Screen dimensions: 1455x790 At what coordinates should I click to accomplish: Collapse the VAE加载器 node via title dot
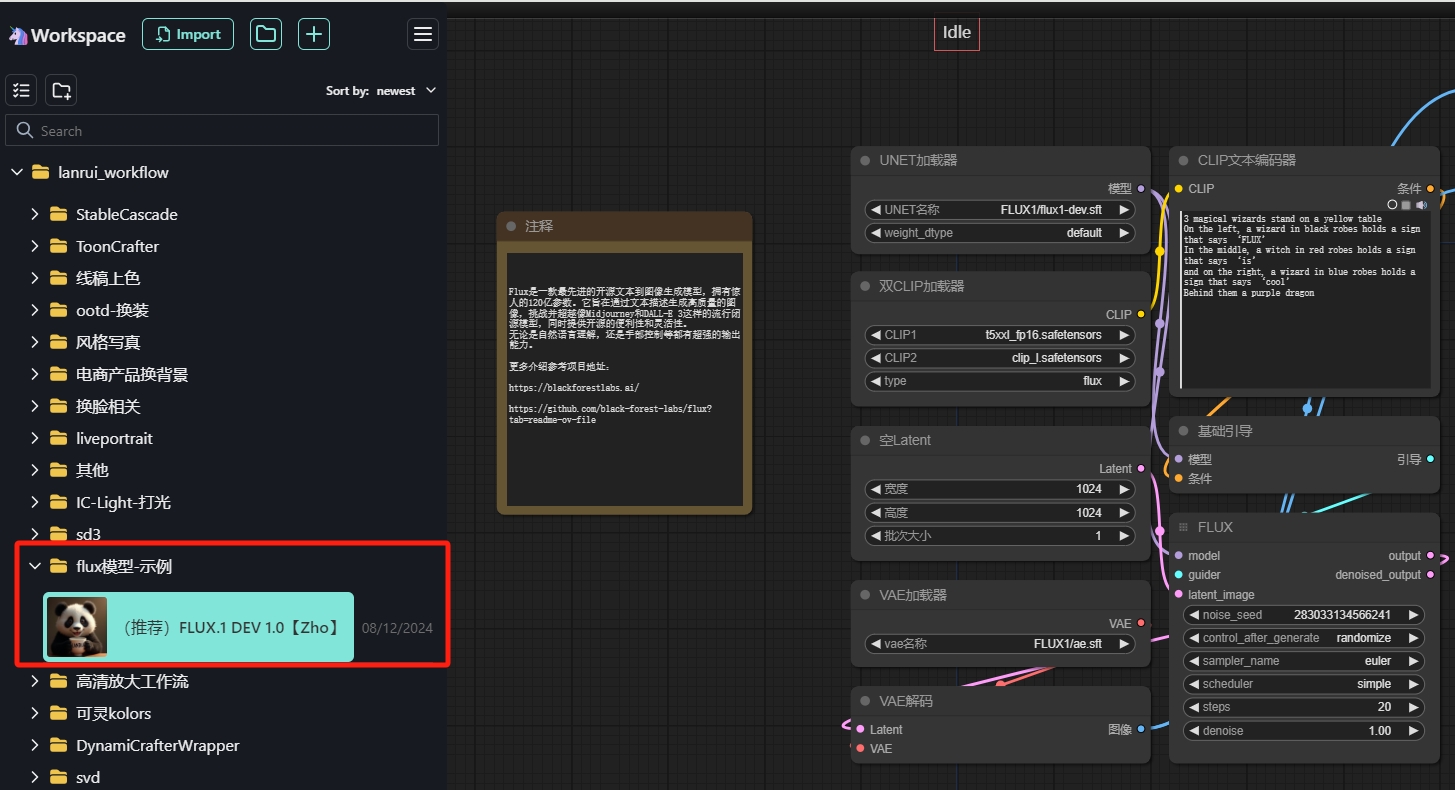point(865,595)
